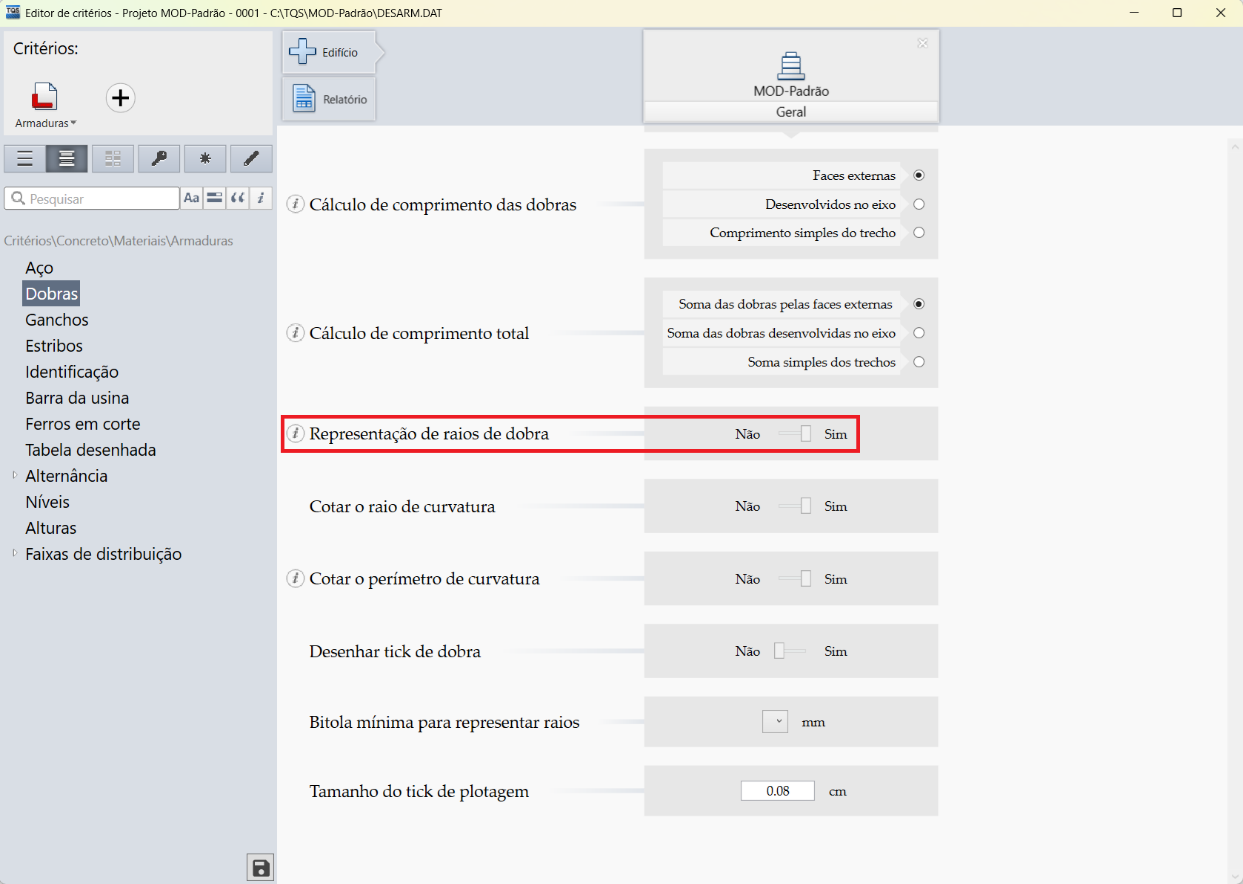Select Faces externas radio button

(919, 175)
